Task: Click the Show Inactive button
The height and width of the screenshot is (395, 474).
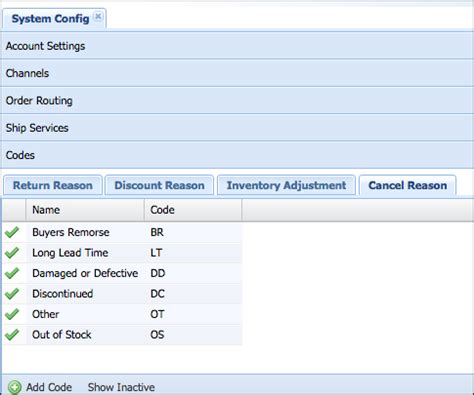Action: (x=121, y=387)
